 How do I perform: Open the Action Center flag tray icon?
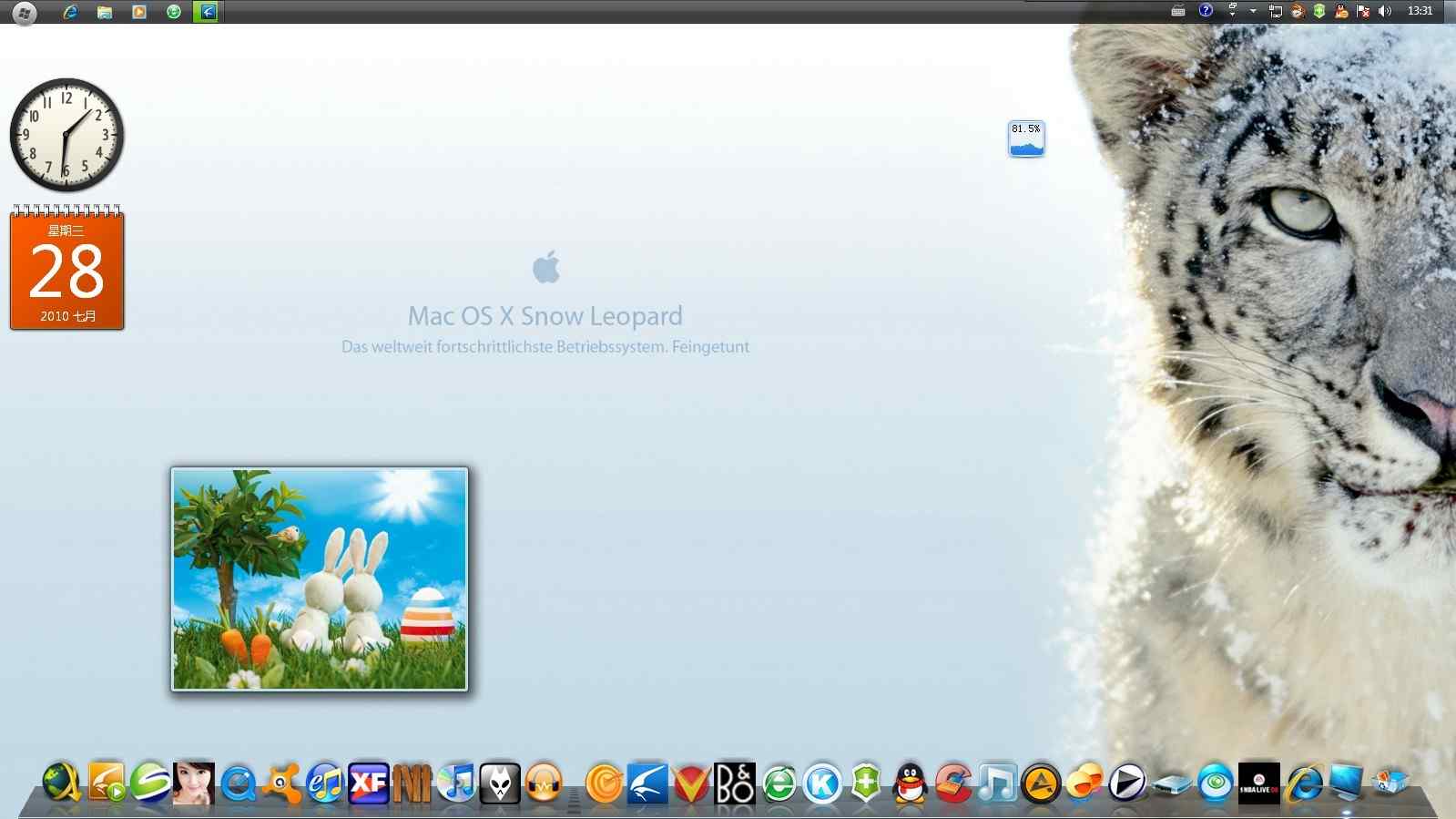tap(1363, 11)
